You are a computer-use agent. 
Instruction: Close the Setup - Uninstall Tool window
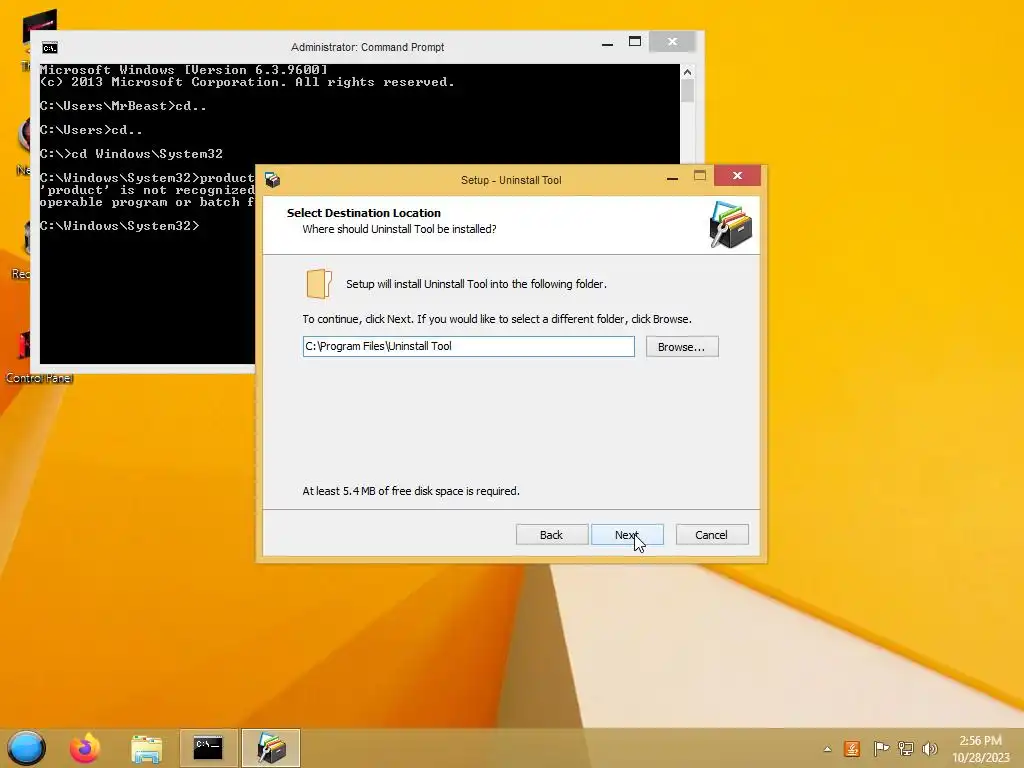(737, 176)
